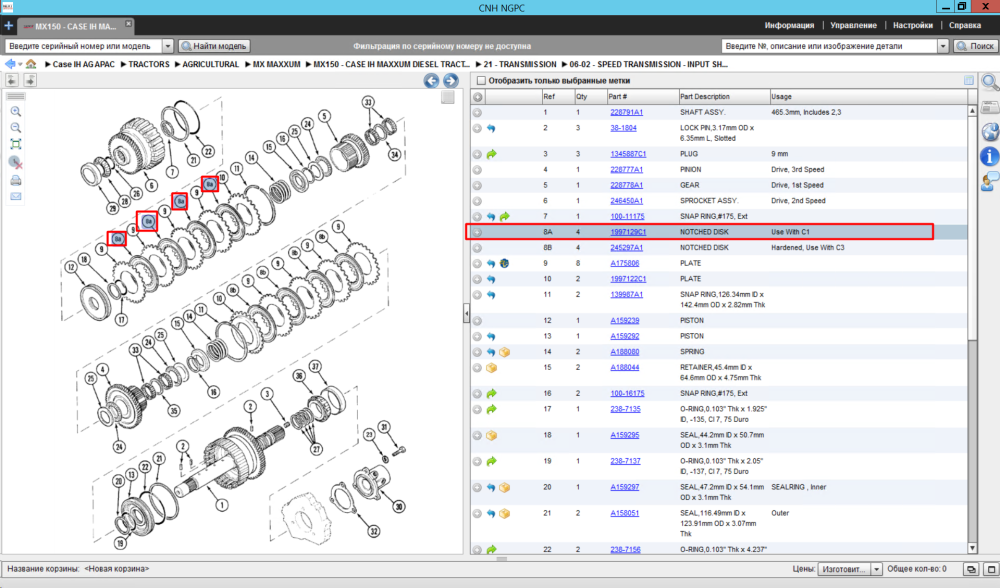1000x588 pixels.
Task: Close the MX150 tab
Action: 128,24
